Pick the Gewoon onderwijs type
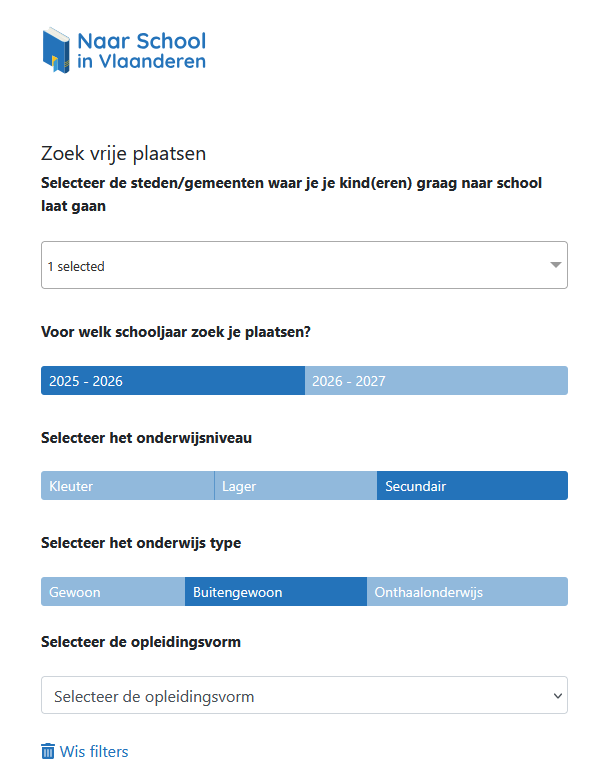 point(112,592)
